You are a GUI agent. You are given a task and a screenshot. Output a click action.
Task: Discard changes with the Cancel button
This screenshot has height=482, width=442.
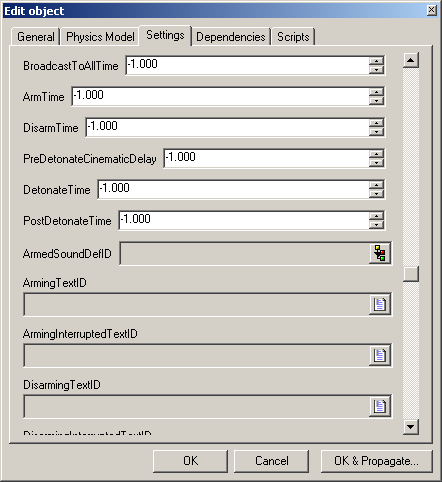click(271, 461)
